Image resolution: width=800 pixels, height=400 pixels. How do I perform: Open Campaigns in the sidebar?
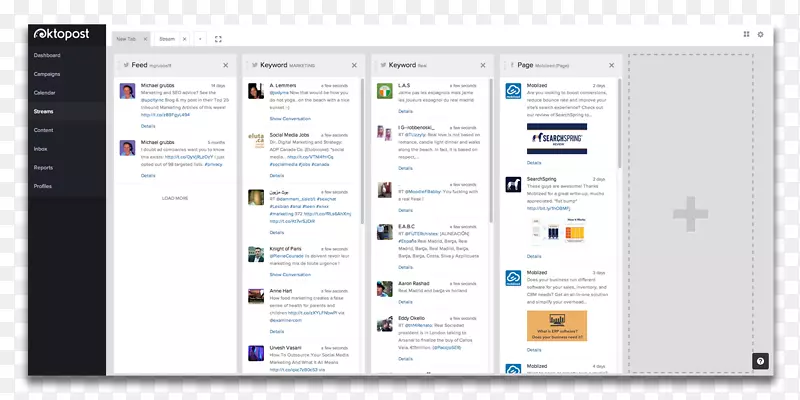click(x=46, y=73)
